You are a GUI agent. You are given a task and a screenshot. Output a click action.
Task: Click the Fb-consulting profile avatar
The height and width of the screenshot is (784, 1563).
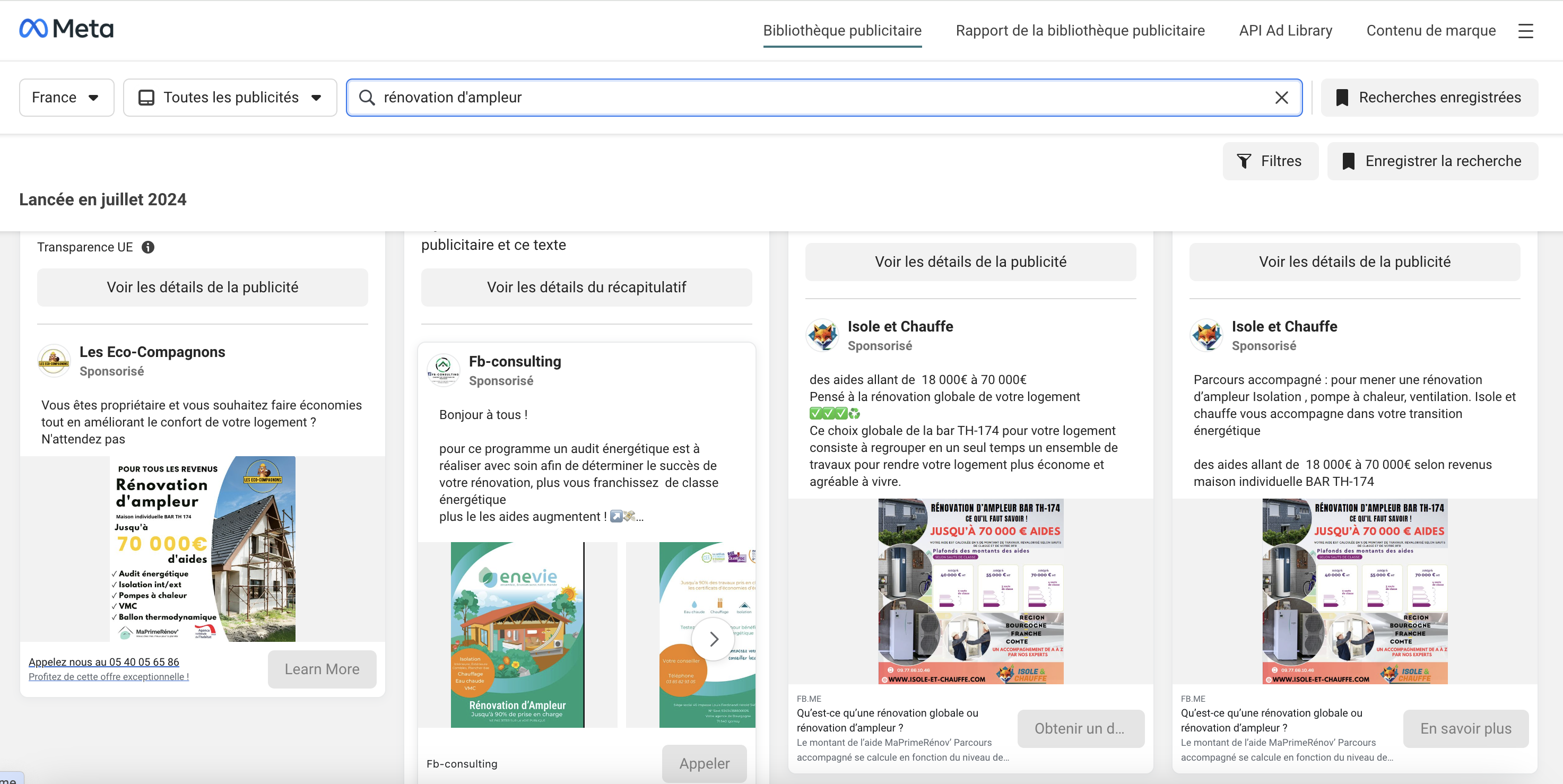(444, 371)
